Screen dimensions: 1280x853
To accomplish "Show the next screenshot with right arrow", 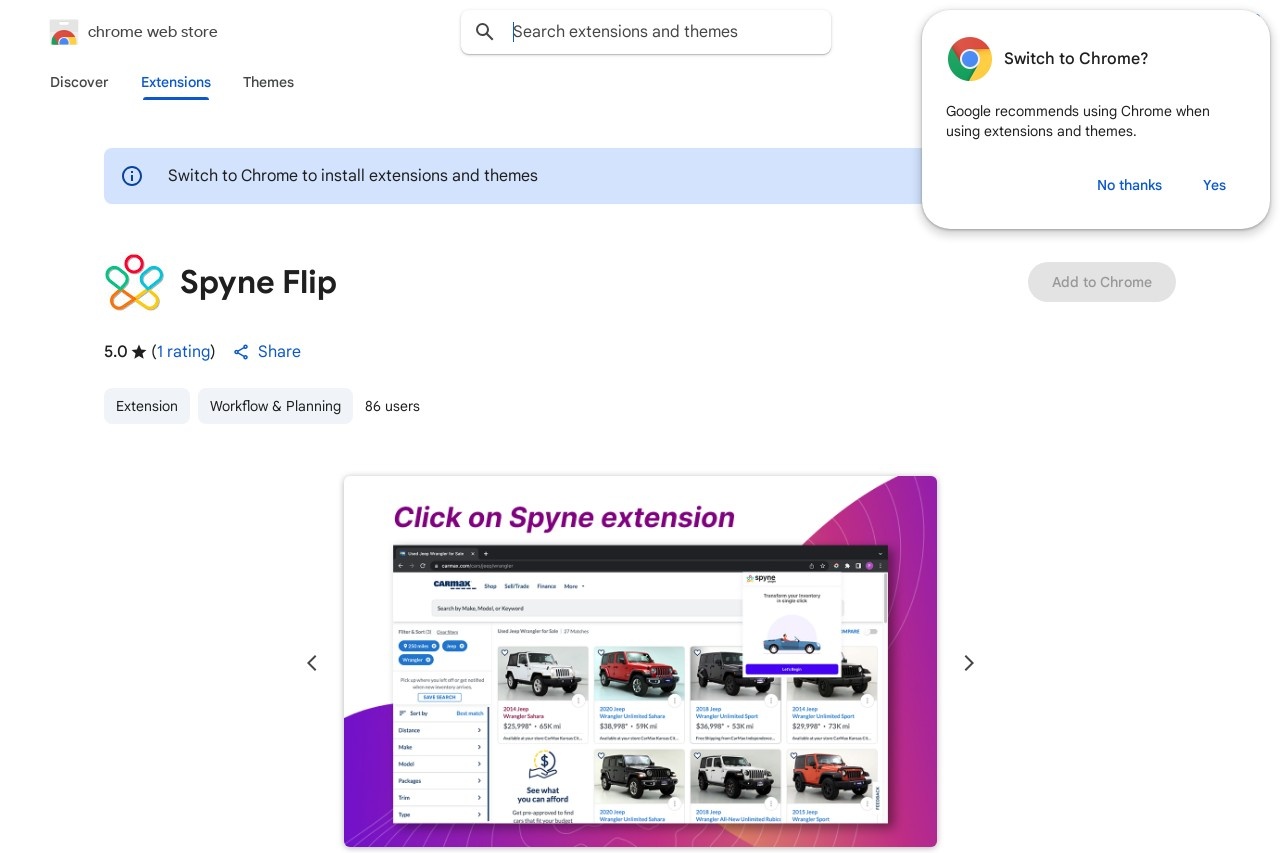I will point(968,663).
